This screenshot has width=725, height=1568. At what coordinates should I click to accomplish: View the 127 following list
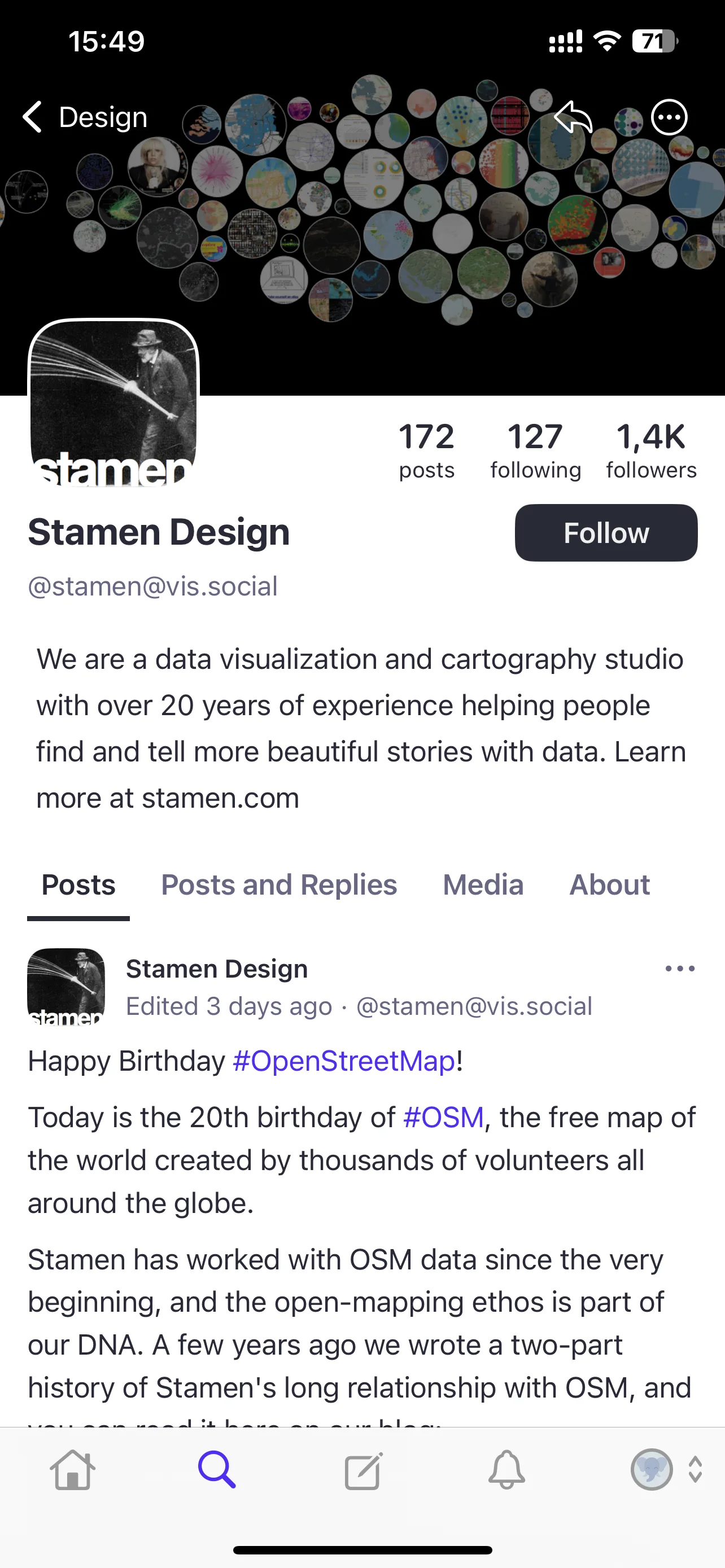(x=536, y=450)
